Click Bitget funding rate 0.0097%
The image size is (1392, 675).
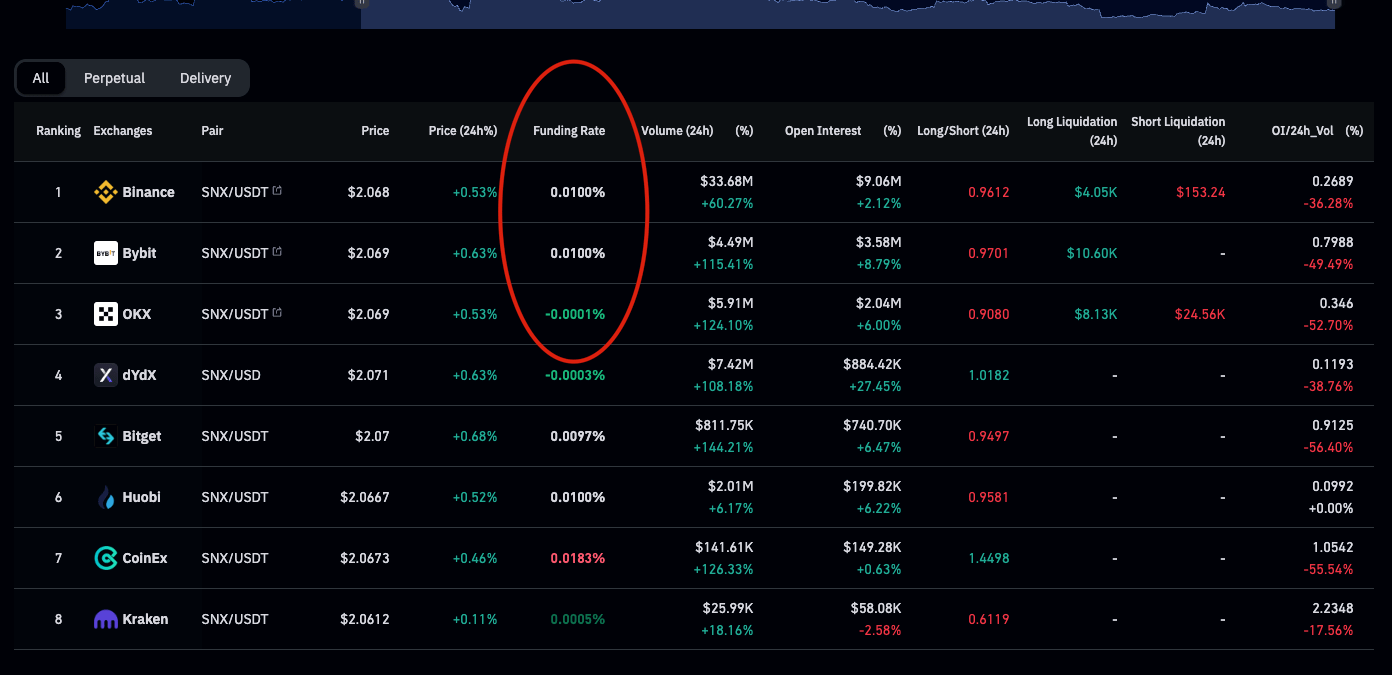578,436
